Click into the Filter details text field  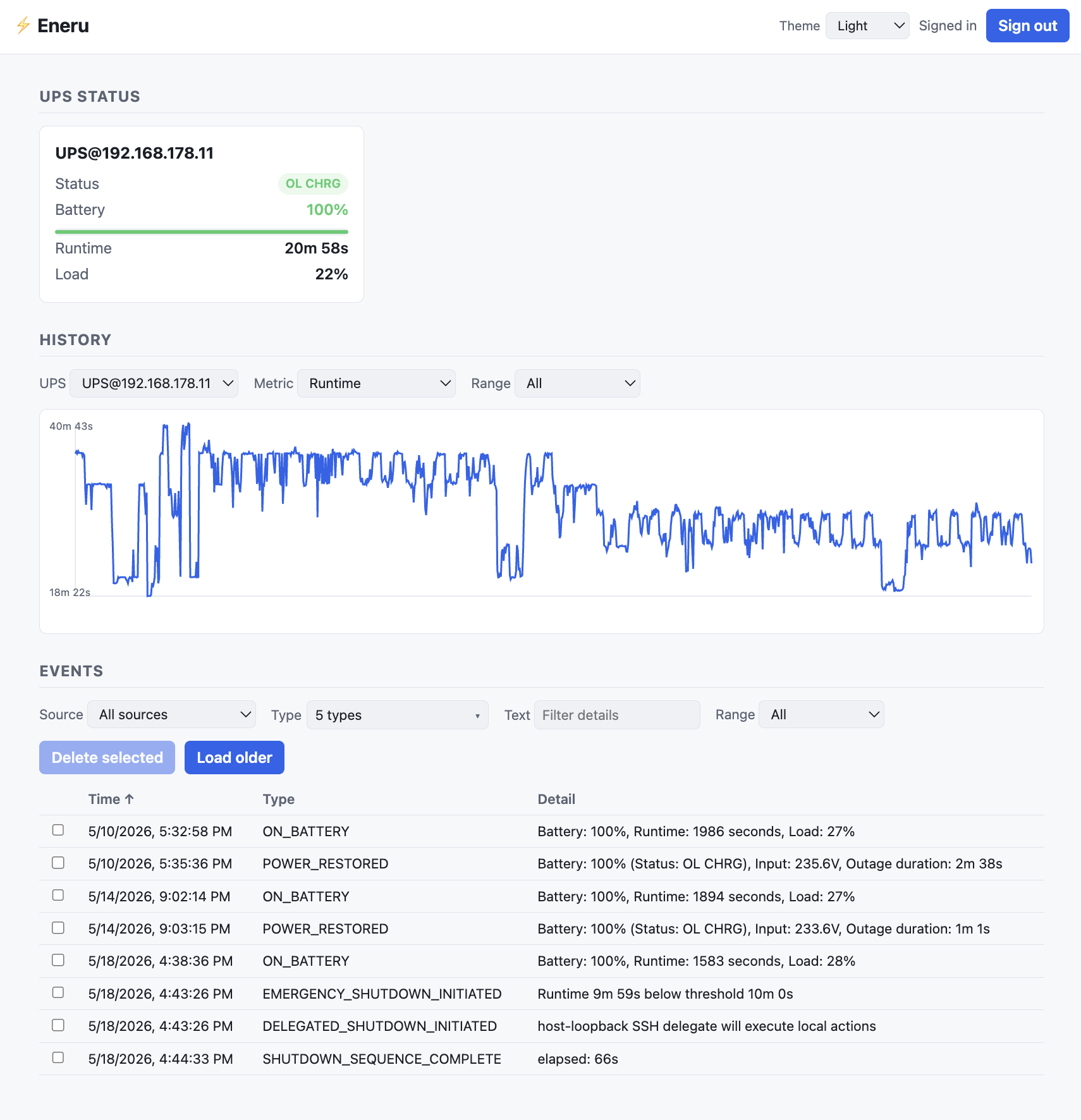617,715
